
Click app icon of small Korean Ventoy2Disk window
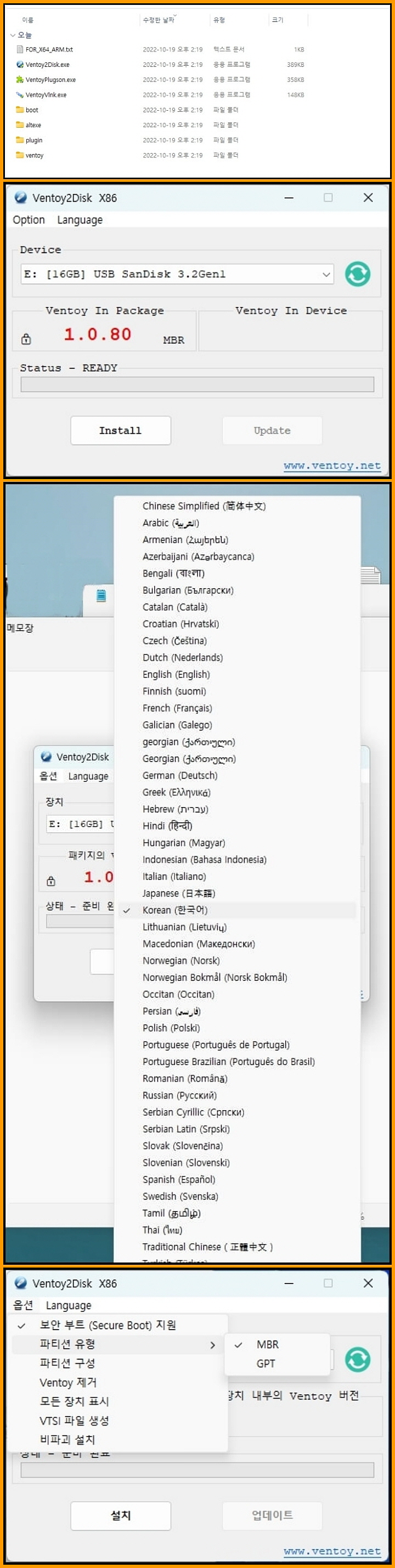(46, 757)
